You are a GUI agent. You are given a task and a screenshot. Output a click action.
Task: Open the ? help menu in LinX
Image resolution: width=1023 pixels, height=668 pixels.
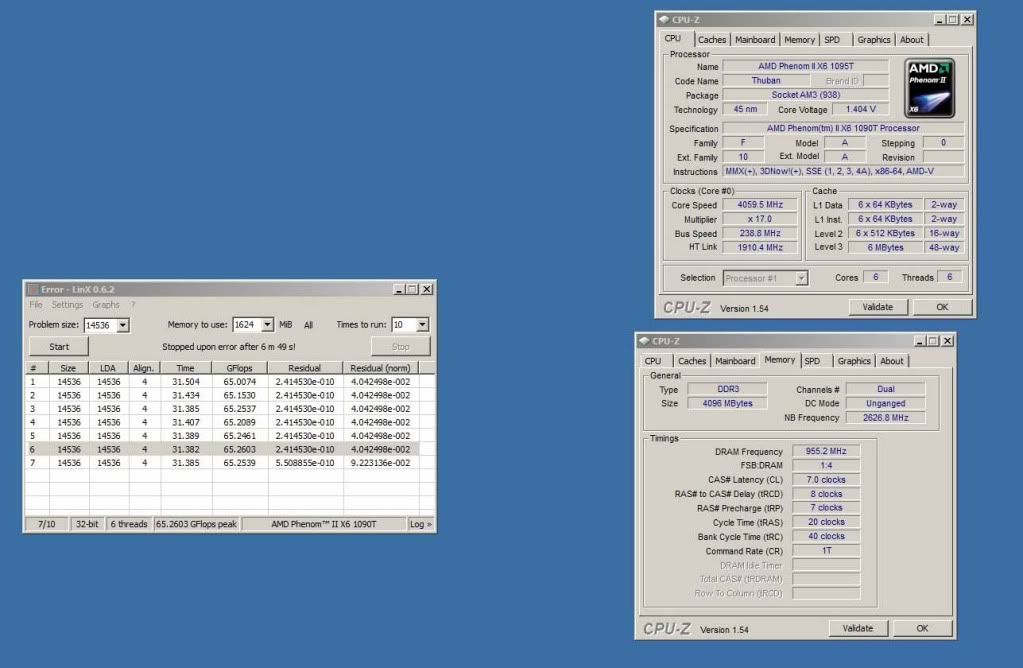132,305
